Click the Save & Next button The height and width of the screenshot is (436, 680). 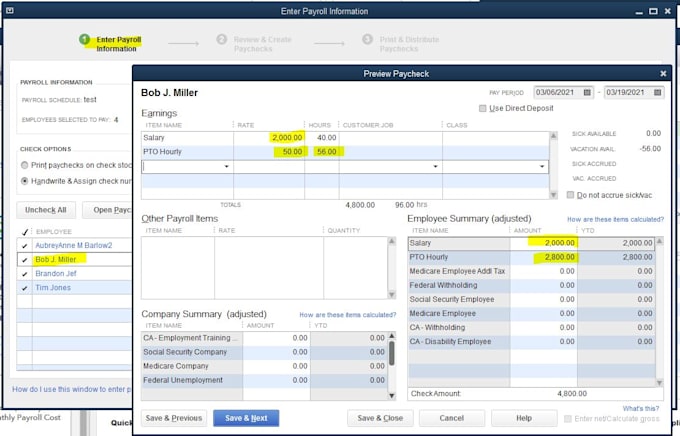click(x=246, y=418)
